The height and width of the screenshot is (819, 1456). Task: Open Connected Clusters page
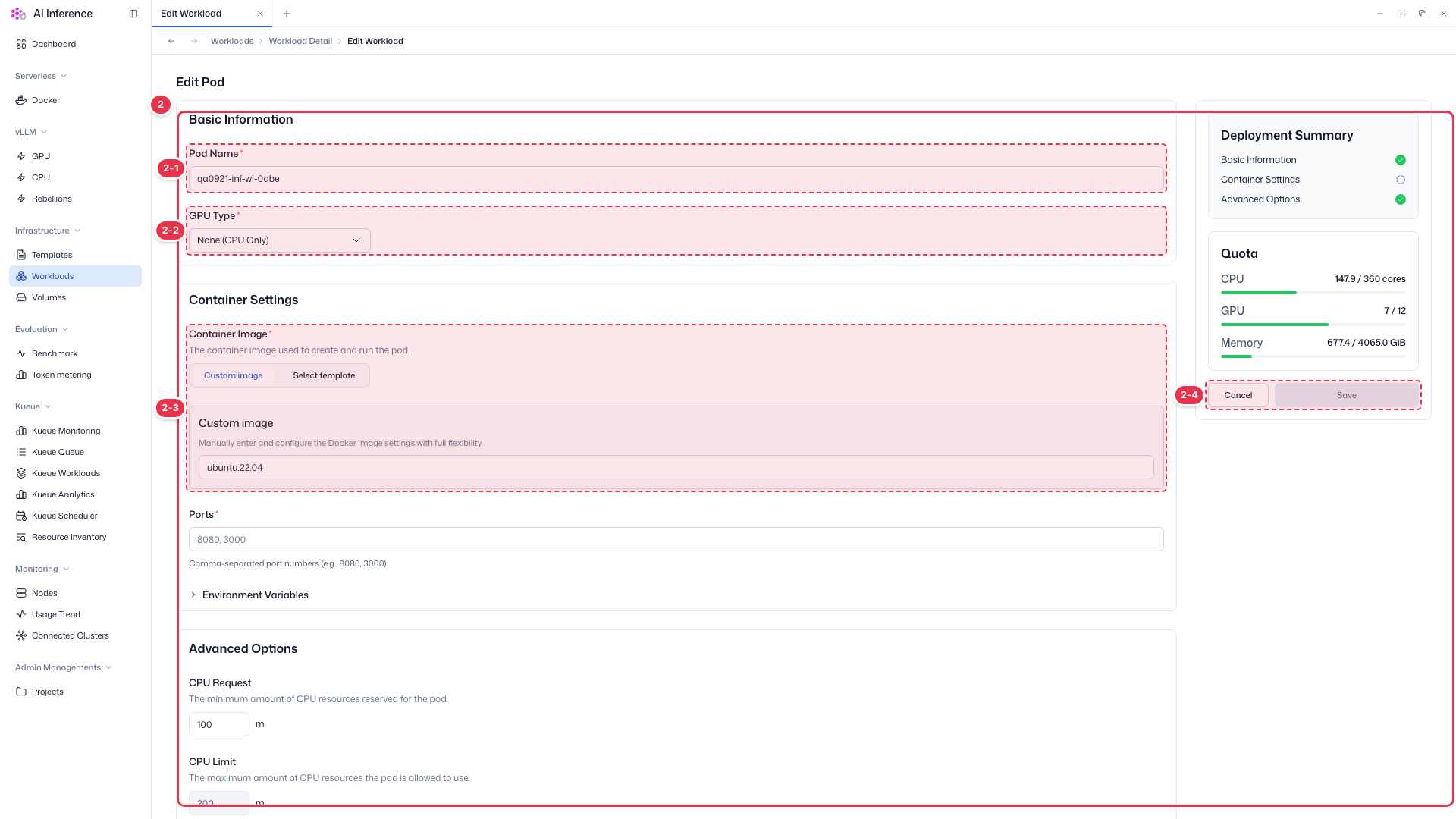75,635
